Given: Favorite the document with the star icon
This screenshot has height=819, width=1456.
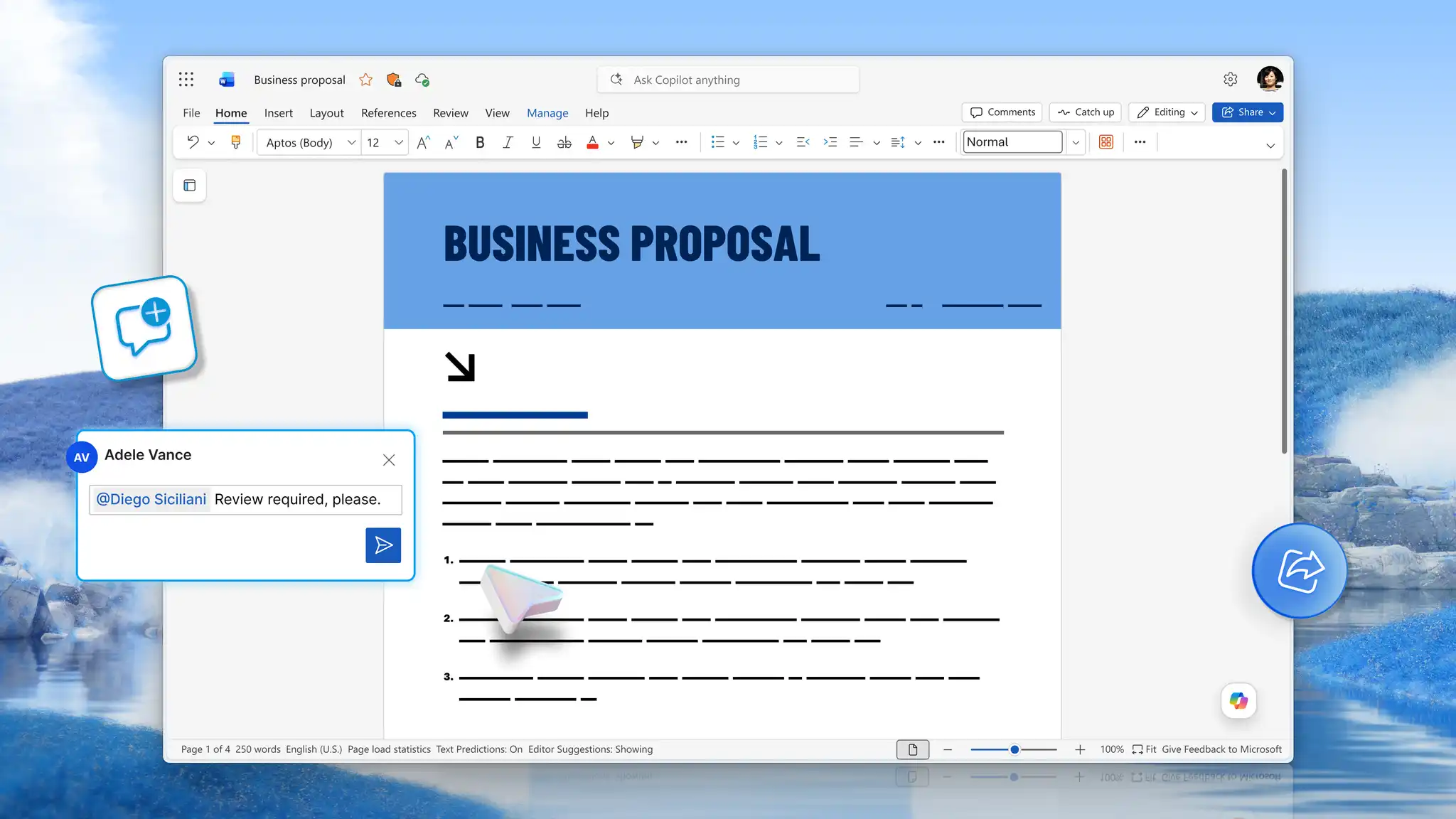Looking at the screenshot, I should tap(365, 80).
